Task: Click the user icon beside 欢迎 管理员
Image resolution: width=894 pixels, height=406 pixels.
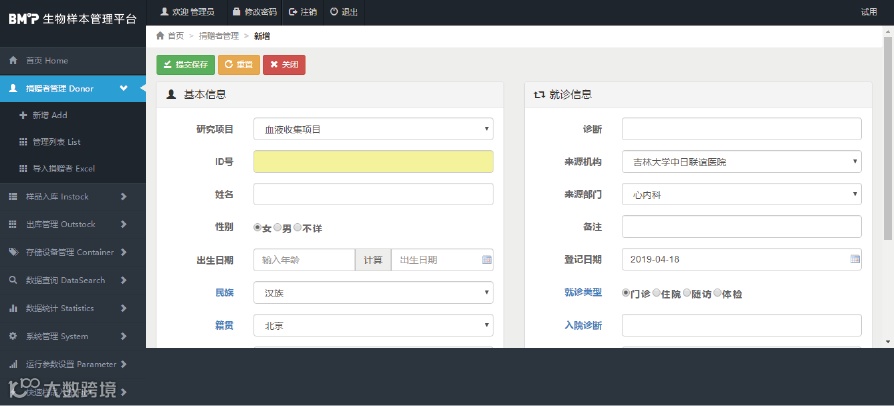Action: click(x=165, y=11)
